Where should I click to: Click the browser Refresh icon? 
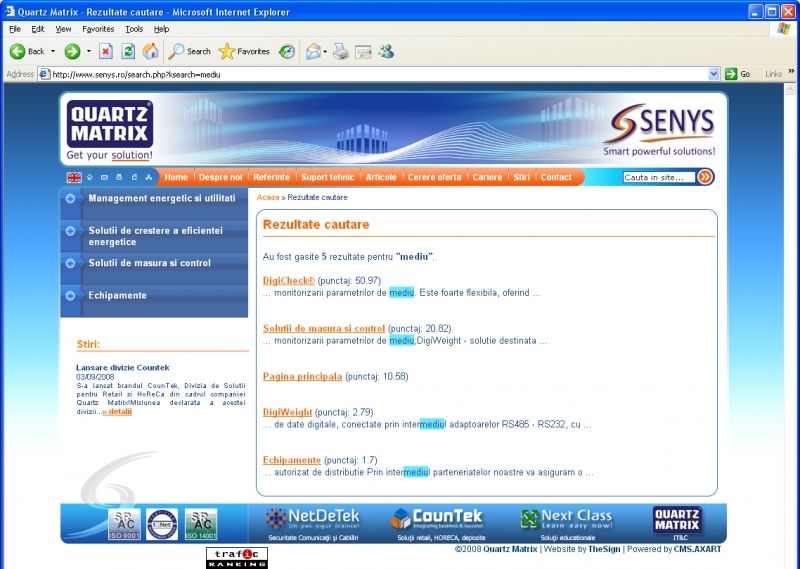(x=128, y=51)
